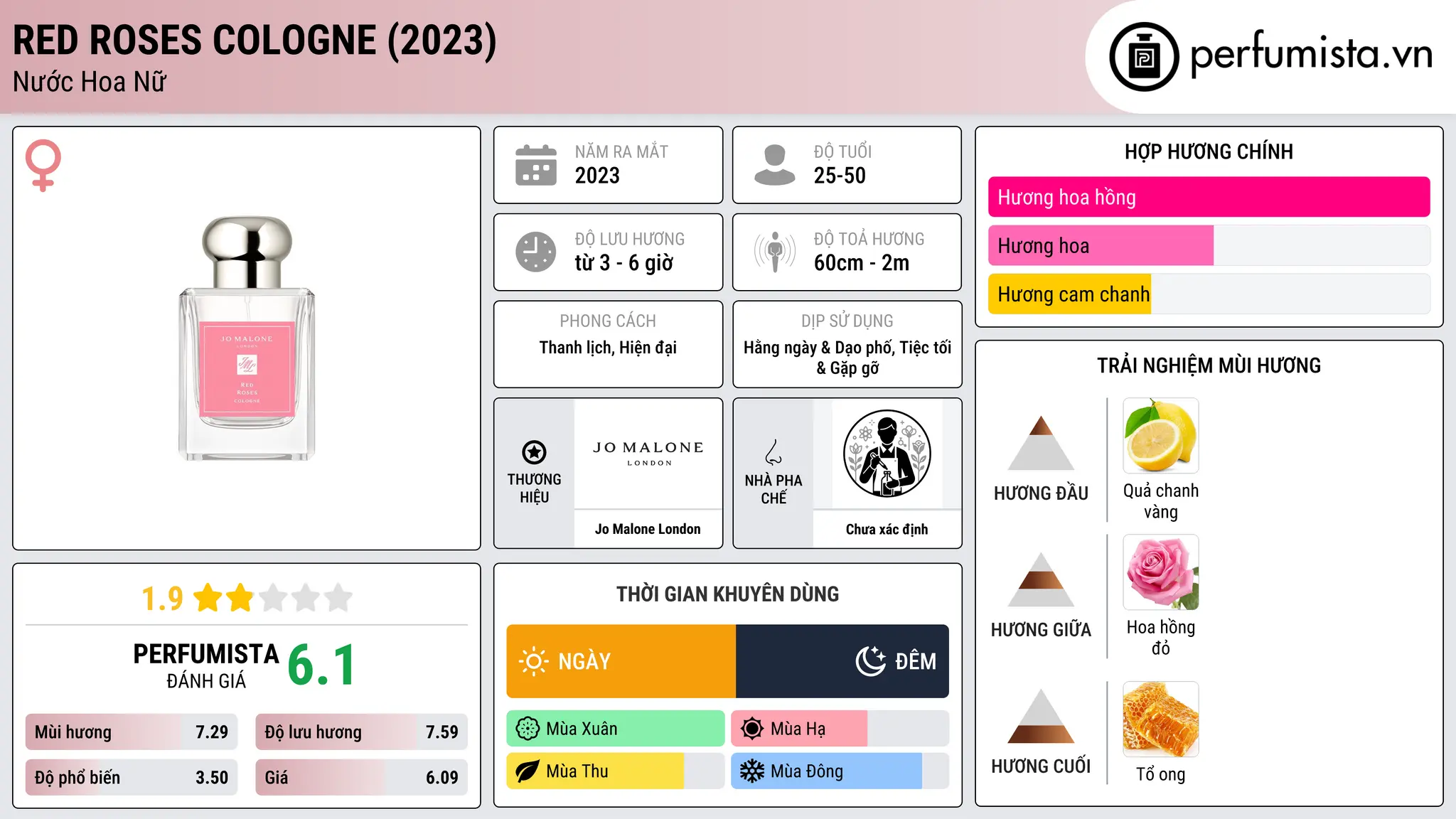Select the Đêm nighttime segment
The width and height of the screenshot is (1456, 819).
click(x=842, y=661)
